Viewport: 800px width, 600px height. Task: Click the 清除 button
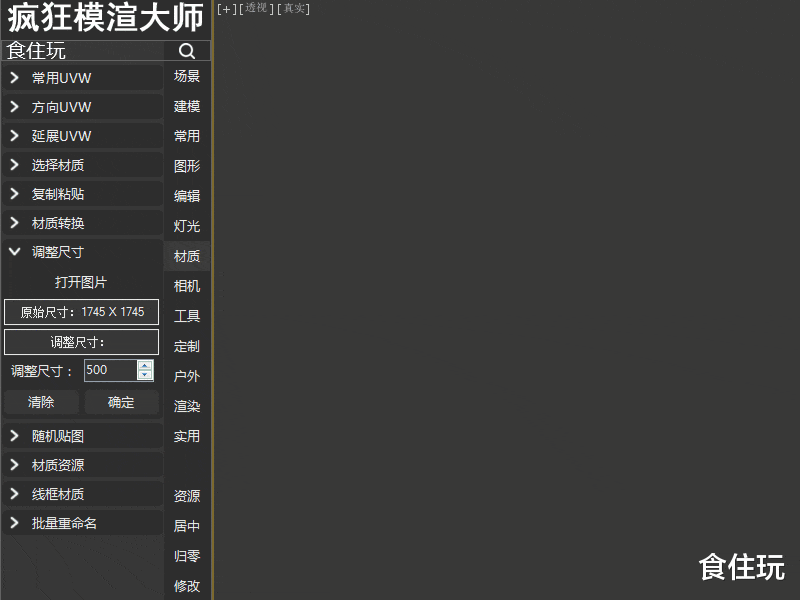point(41,402)
